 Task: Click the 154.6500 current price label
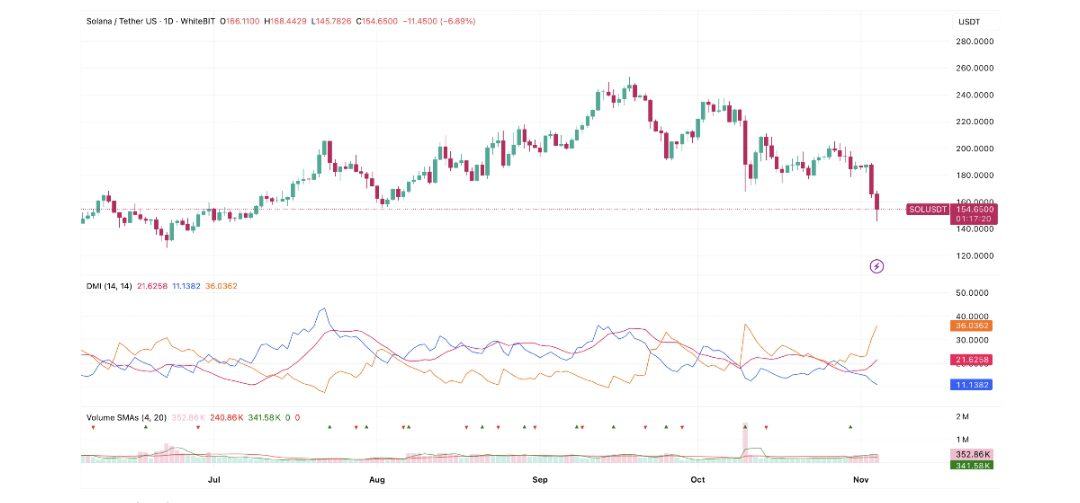[x=975, y=209]
